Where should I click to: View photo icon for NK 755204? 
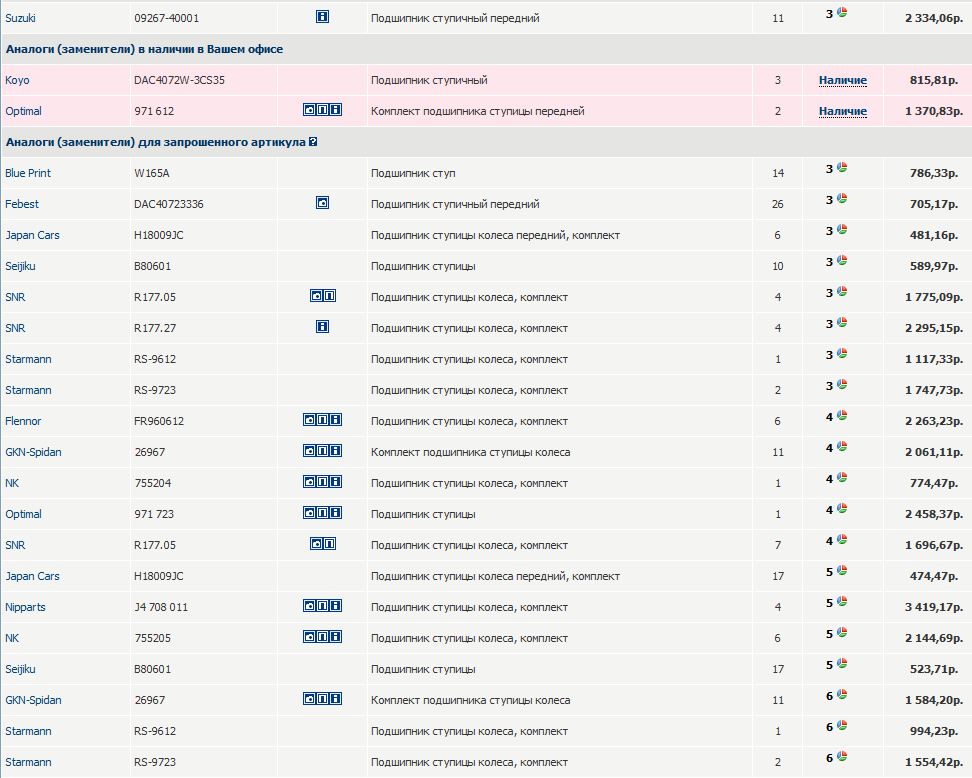[x=309, y=482]
